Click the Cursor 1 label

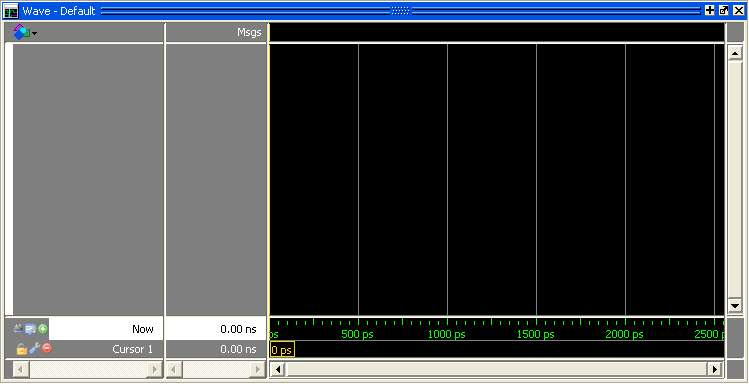tap(132, 349)
